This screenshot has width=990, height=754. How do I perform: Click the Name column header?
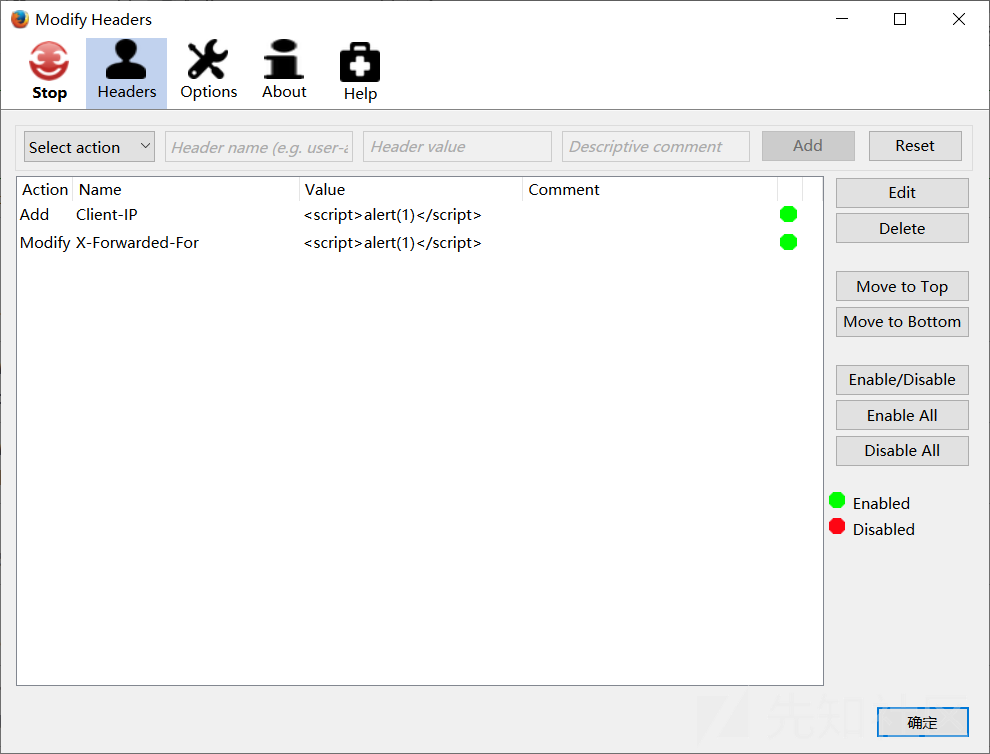[x=186, y=189]
